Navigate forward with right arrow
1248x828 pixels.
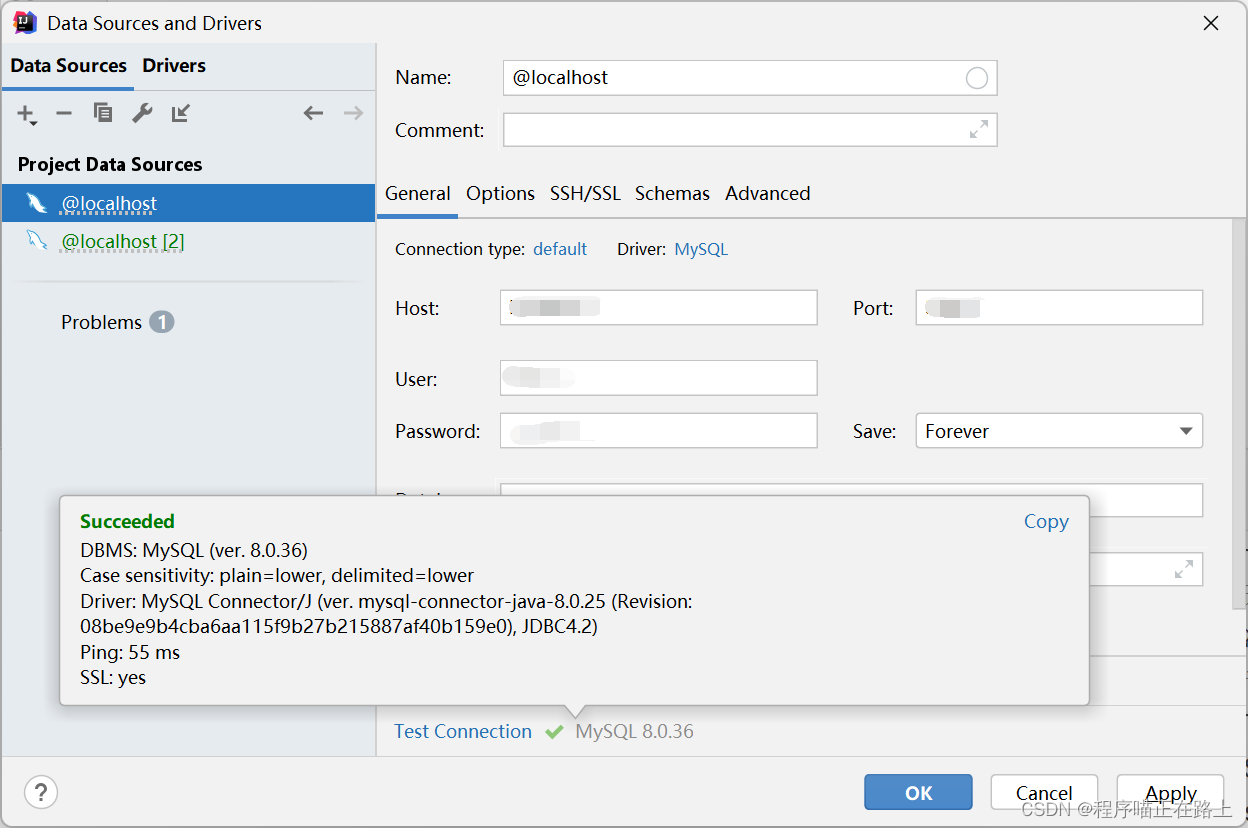point(353,113)
